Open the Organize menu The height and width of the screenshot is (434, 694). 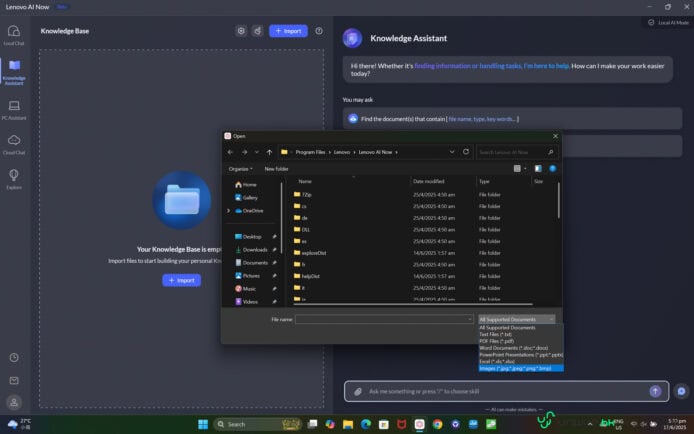[240, 169]
